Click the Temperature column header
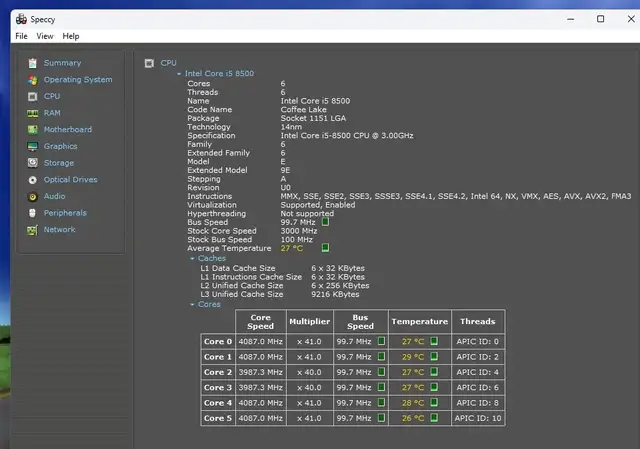The height and width of the screenshot is (449, 640). pos(420,322)
